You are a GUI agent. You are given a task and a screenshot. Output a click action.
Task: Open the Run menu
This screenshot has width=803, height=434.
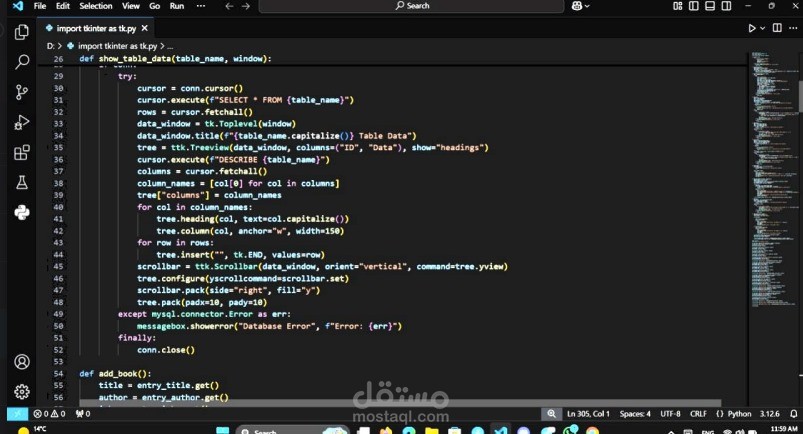pyautogui.click(x=177, y=6)
